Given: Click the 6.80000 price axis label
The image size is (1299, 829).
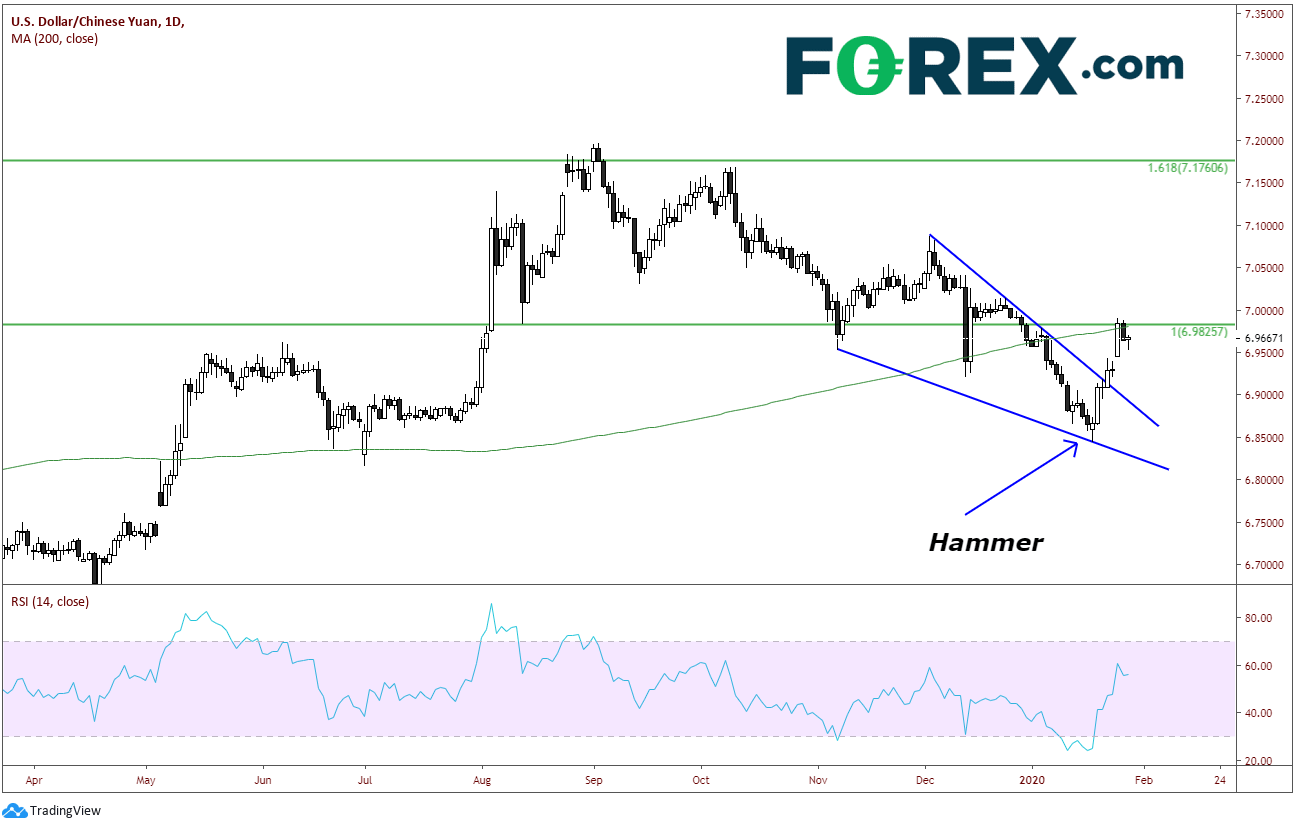Looking at the screenshot, I should (1263, 480).
